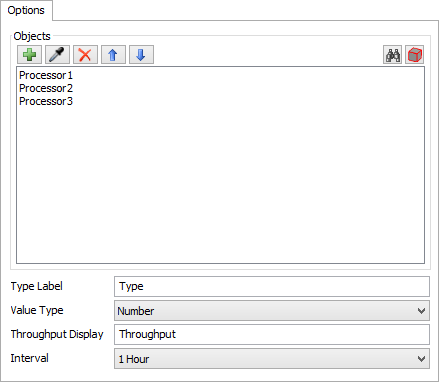Select Processor2 in the objects list
This screenshot has height=382, width=439.
[46, 88]
